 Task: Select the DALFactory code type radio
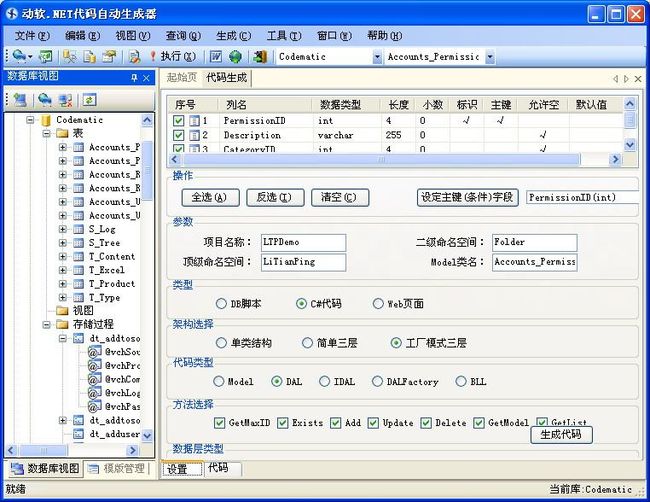[377, 381]
